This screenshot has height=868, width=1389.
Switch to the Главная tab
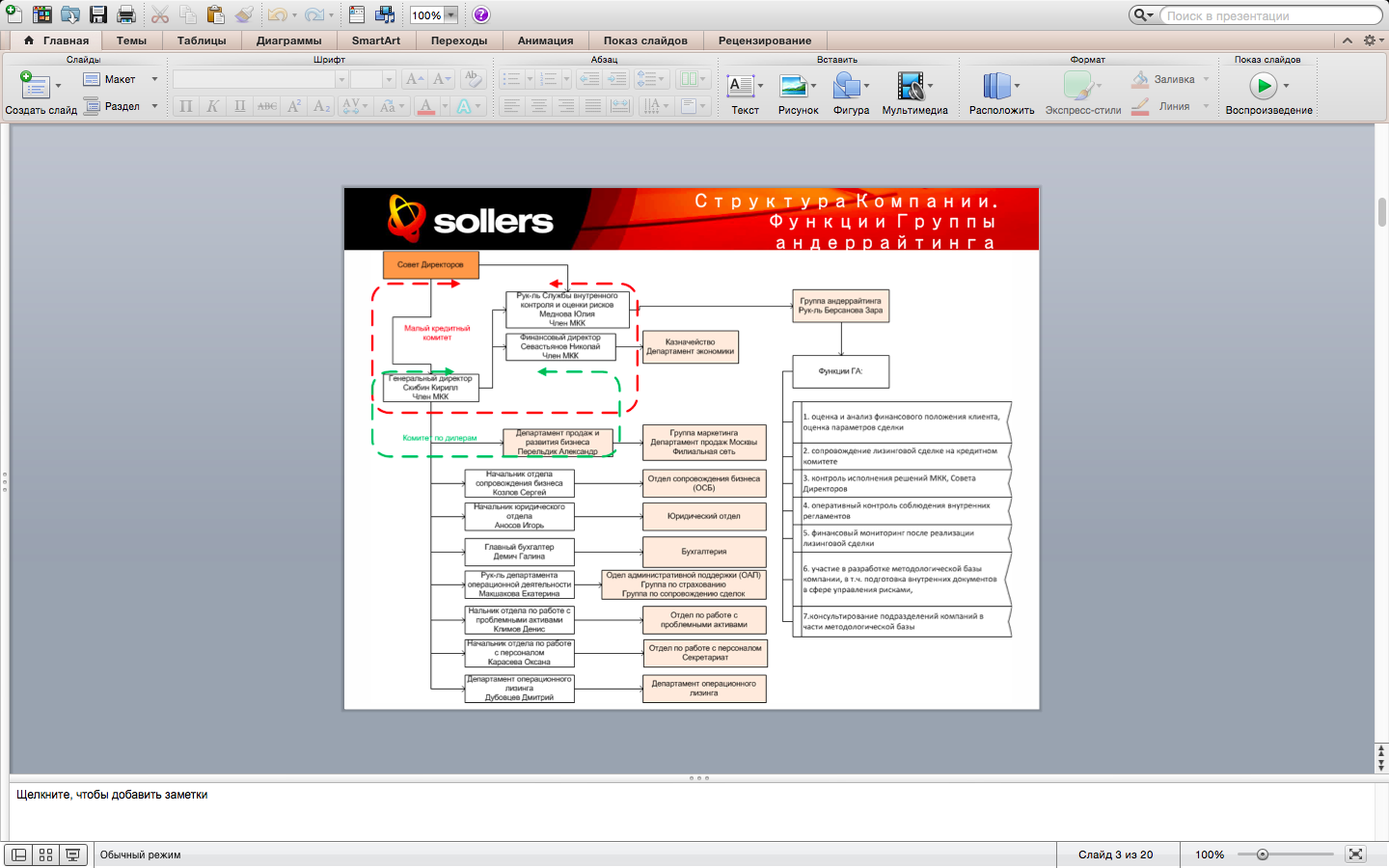pyautogui.click(x=56, y=41)
